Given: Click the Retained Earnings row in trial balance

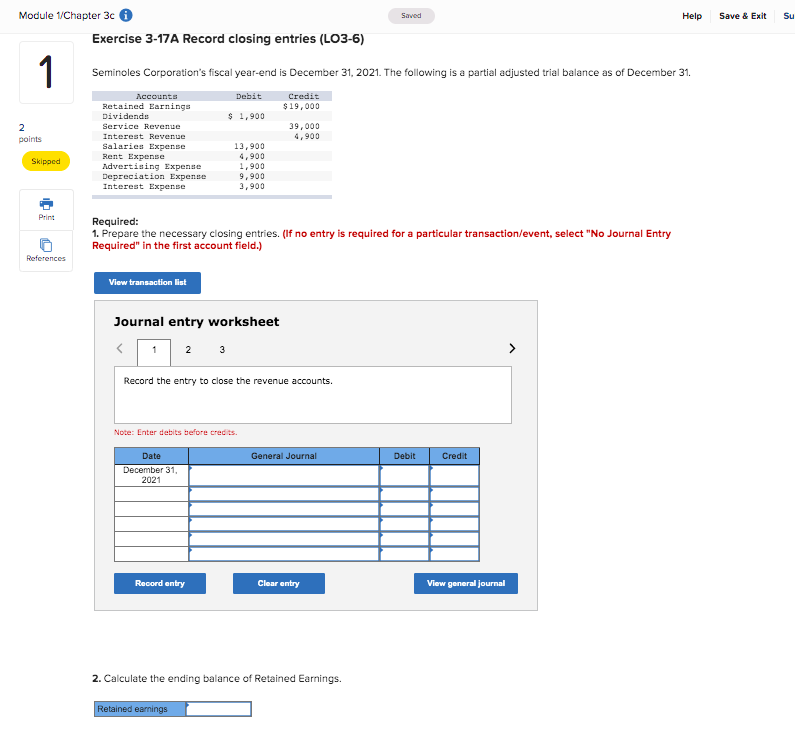Looking at the screenshot, I should tap(212, 107).
